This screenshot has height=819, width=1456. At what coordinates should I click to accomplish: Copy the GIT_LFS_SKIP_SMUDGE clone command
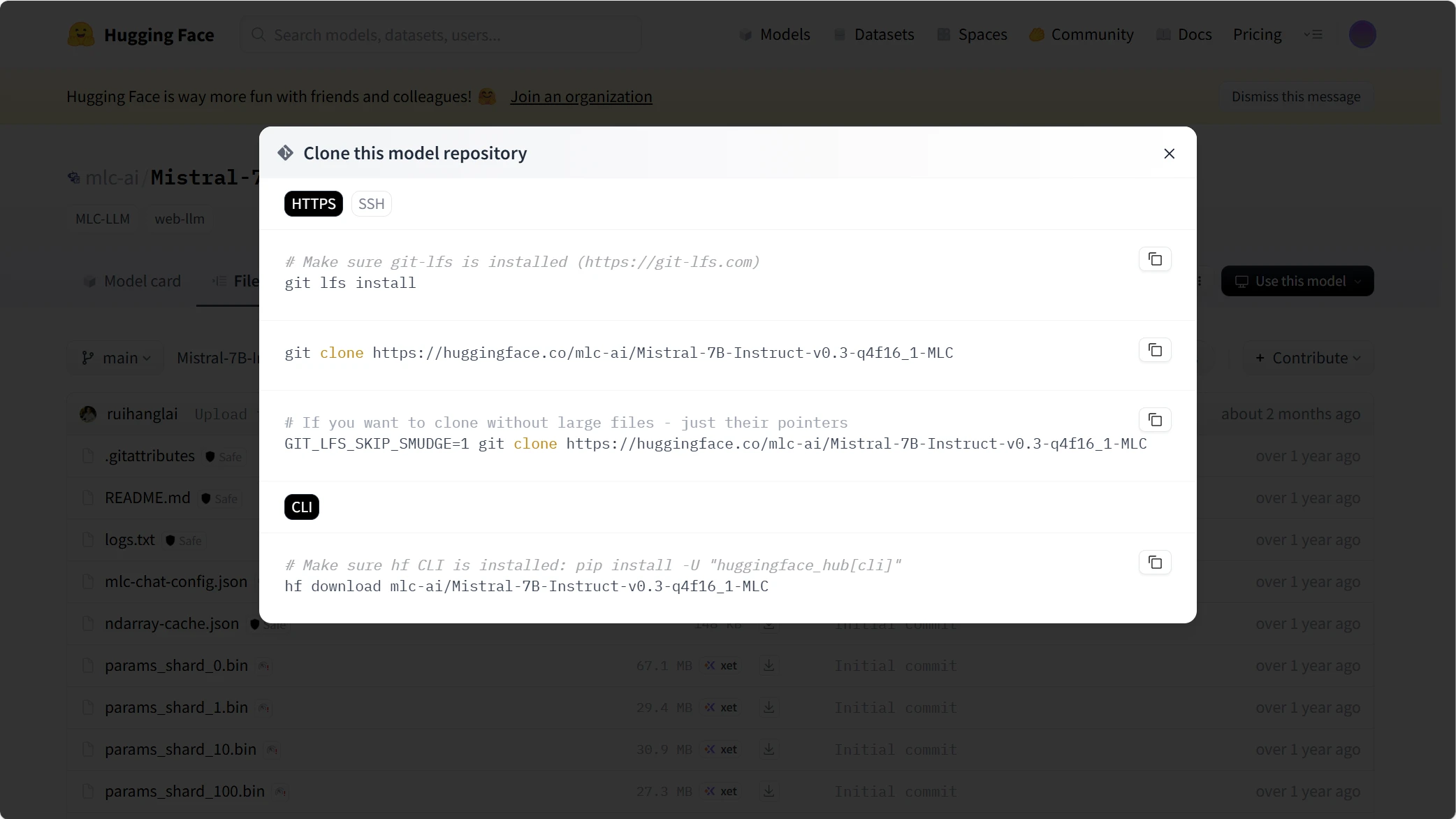(1155, 420)
